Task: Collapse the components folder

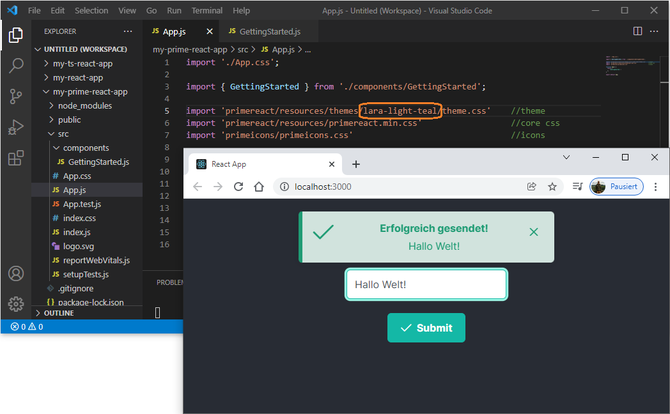Action: pos(85,147)
